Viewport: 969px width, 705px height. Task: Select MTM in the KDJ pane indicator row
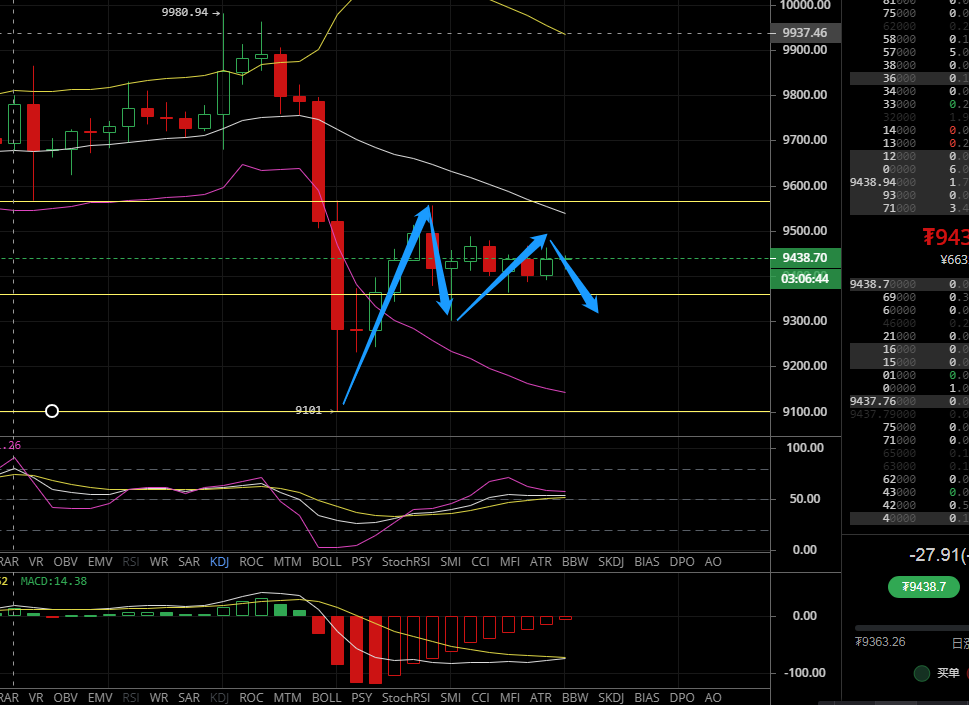coord(287,562)
